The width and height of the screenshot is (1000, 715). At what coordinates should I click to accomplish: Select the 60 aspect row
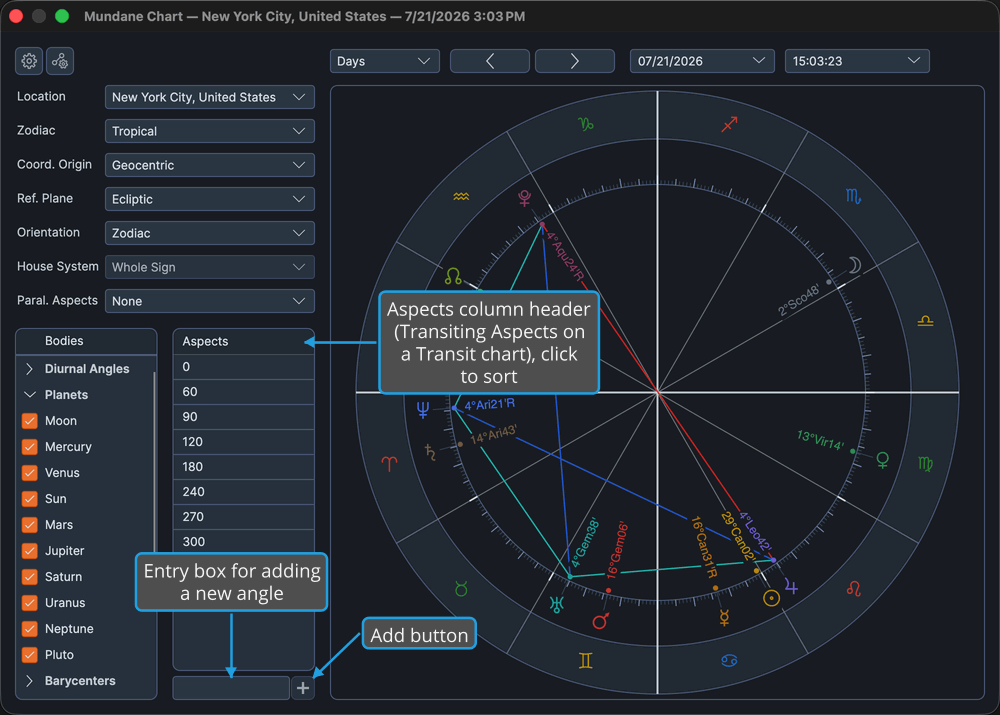tap(244, 392)
